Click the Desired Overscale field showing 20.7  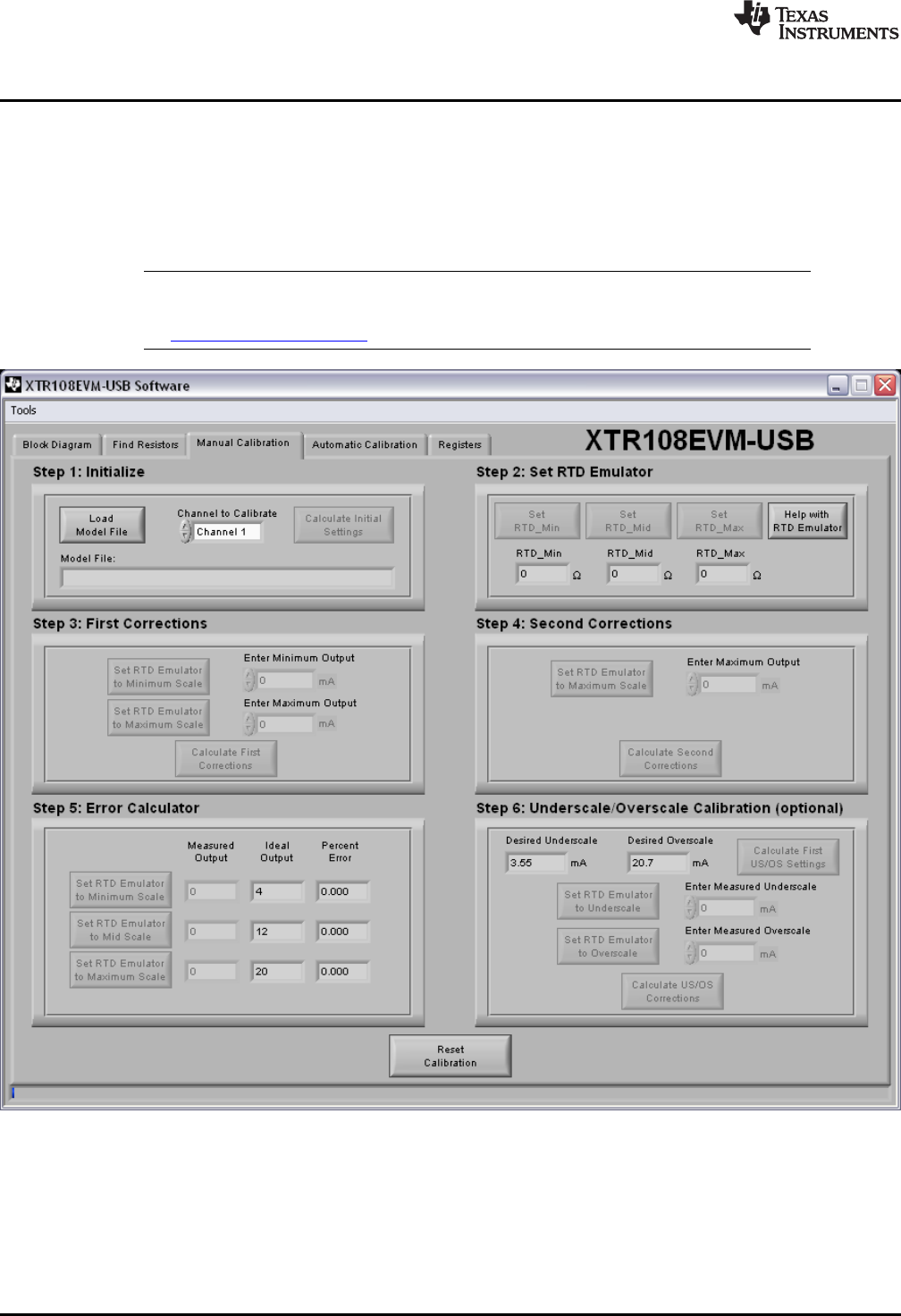pos(658,863)
